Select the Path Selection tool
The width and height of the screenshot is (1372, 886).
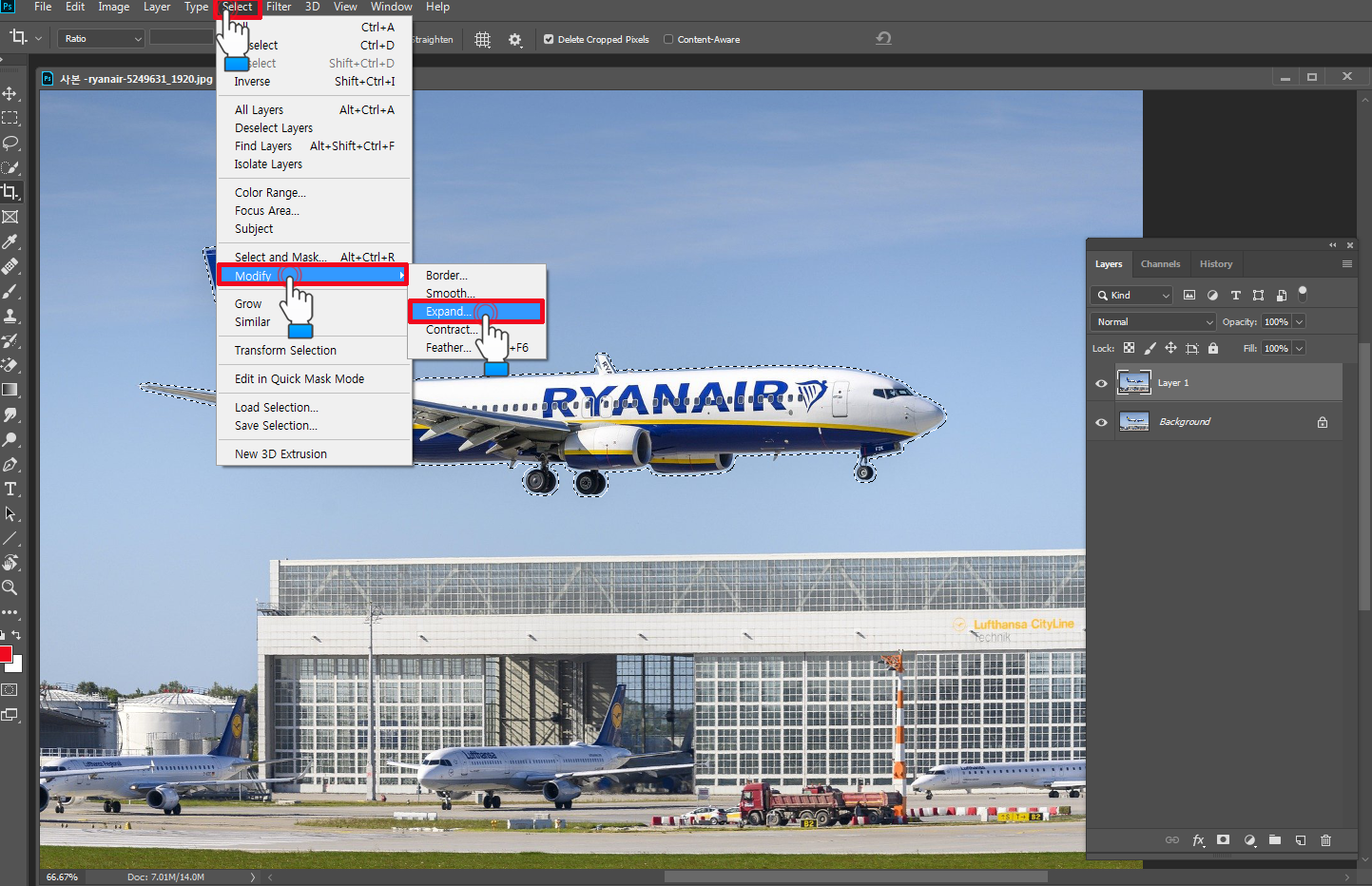[10, 513]
